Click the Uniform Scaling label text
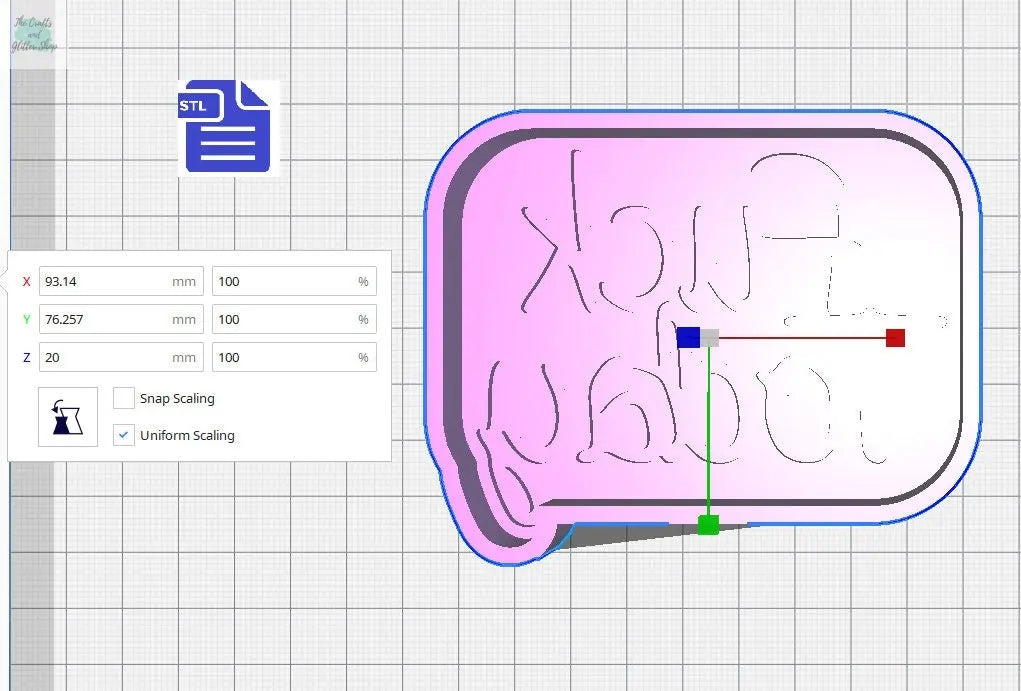This screenshot has height=691, width=1021. 187,435
